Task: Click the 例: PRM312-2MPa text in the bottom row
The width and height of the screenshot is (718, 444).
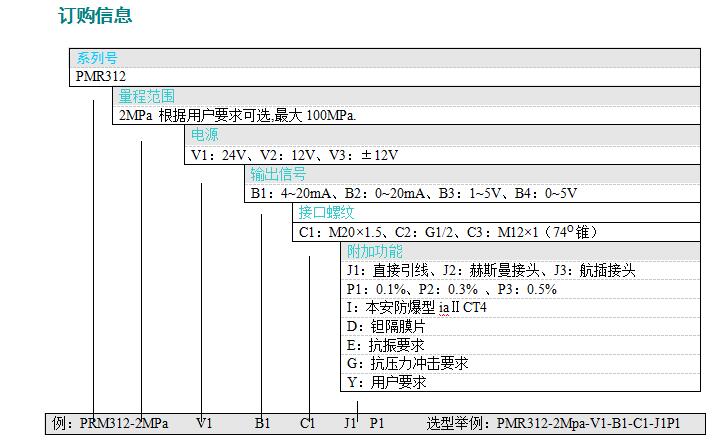Action: pyautogui.click(x=108, y=423)
